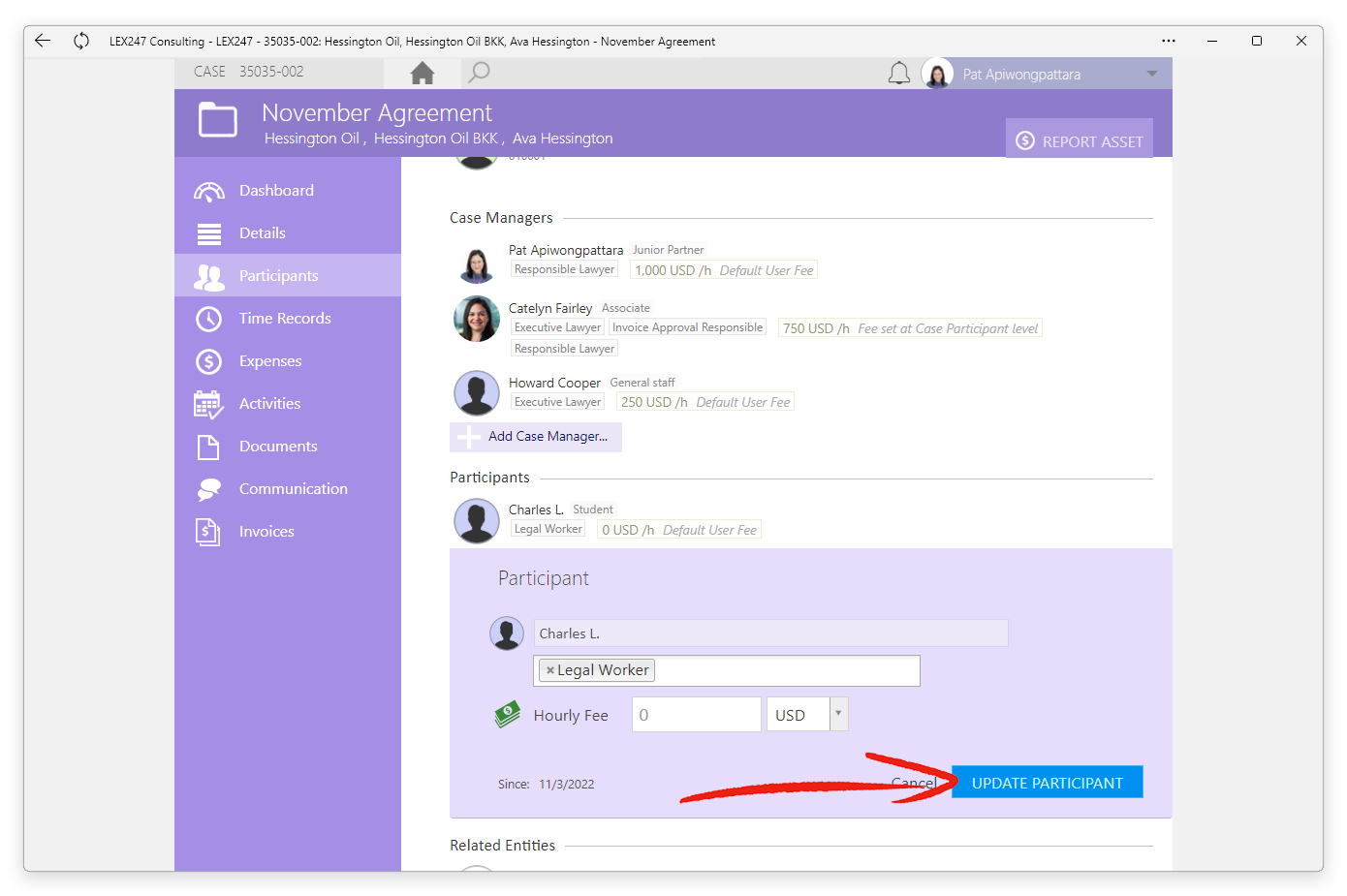Select Howard Cooper's name
Viewport: 1347px width, 896px height.
554,383
